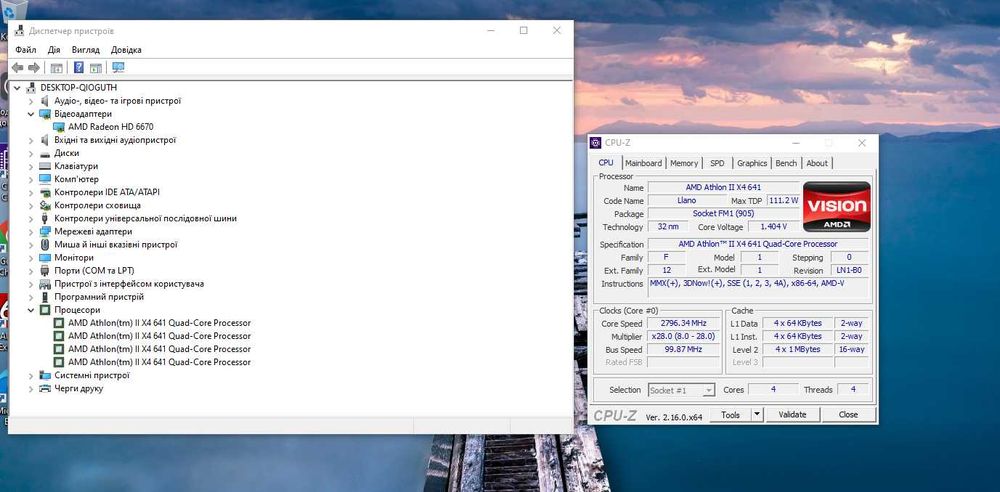Open the Дія menu
This screenshot has height=492, width=1000.
point(54,50)
